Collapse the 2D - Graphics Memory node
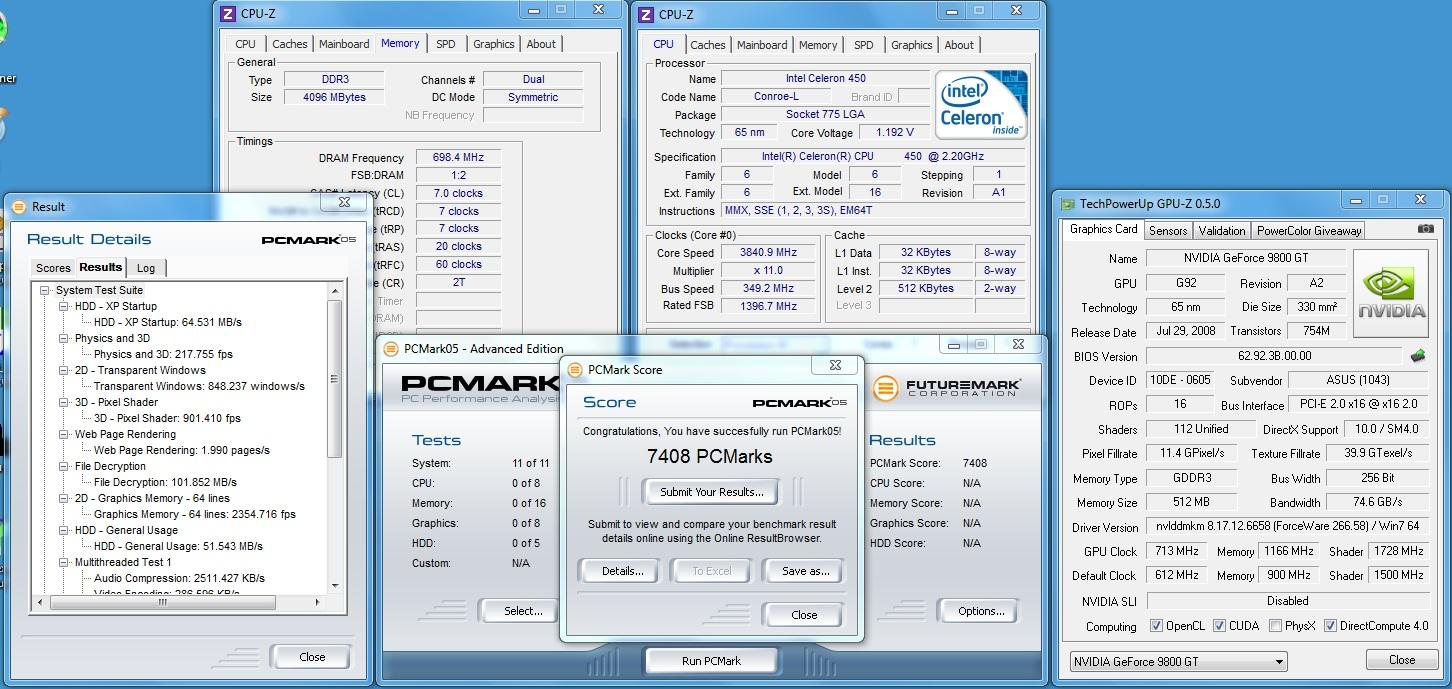Image resolution: width=1452 pixels, height=689 pixels. point(64,498)
